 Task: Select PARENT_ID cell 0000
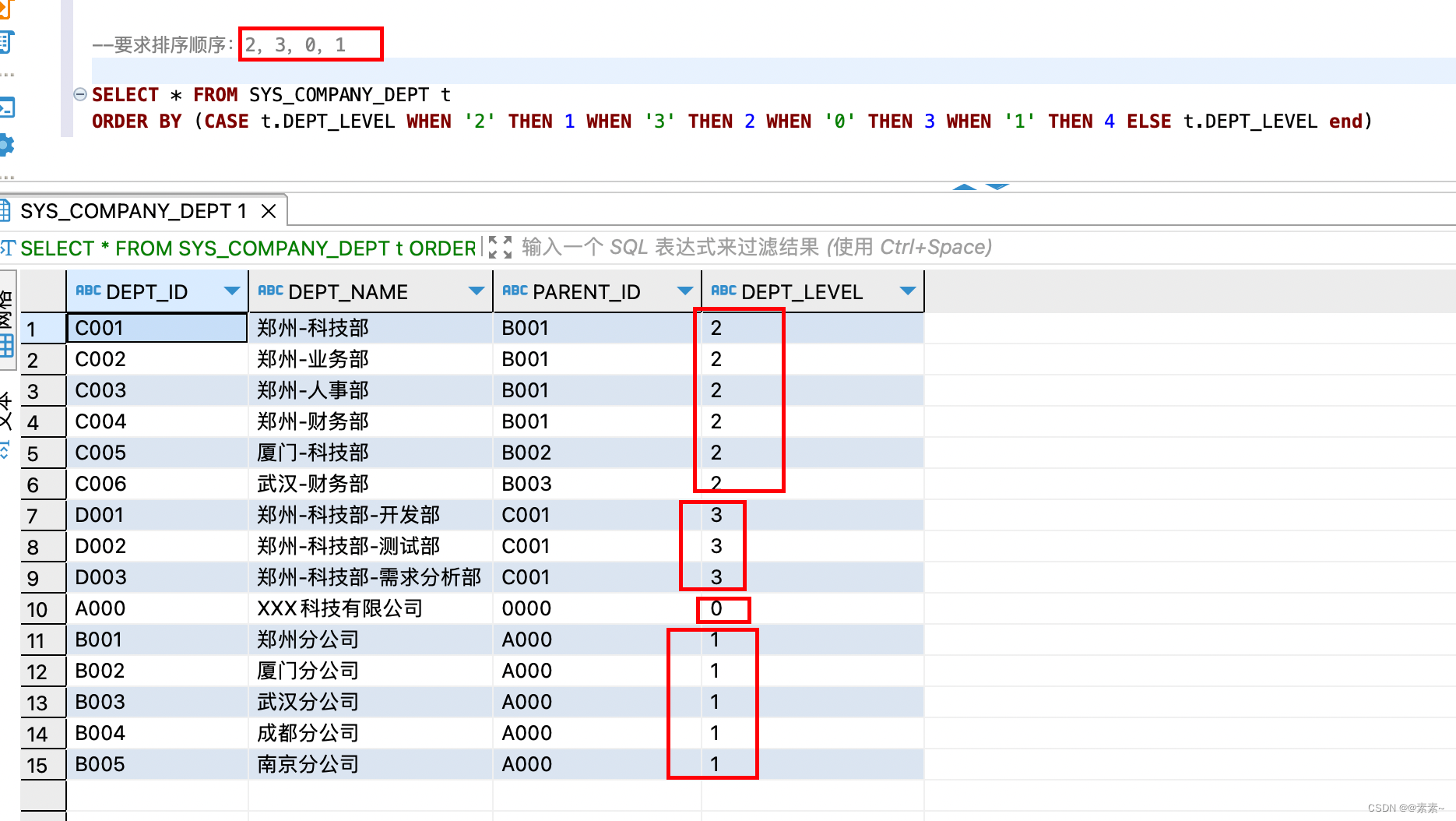[597, 608]
